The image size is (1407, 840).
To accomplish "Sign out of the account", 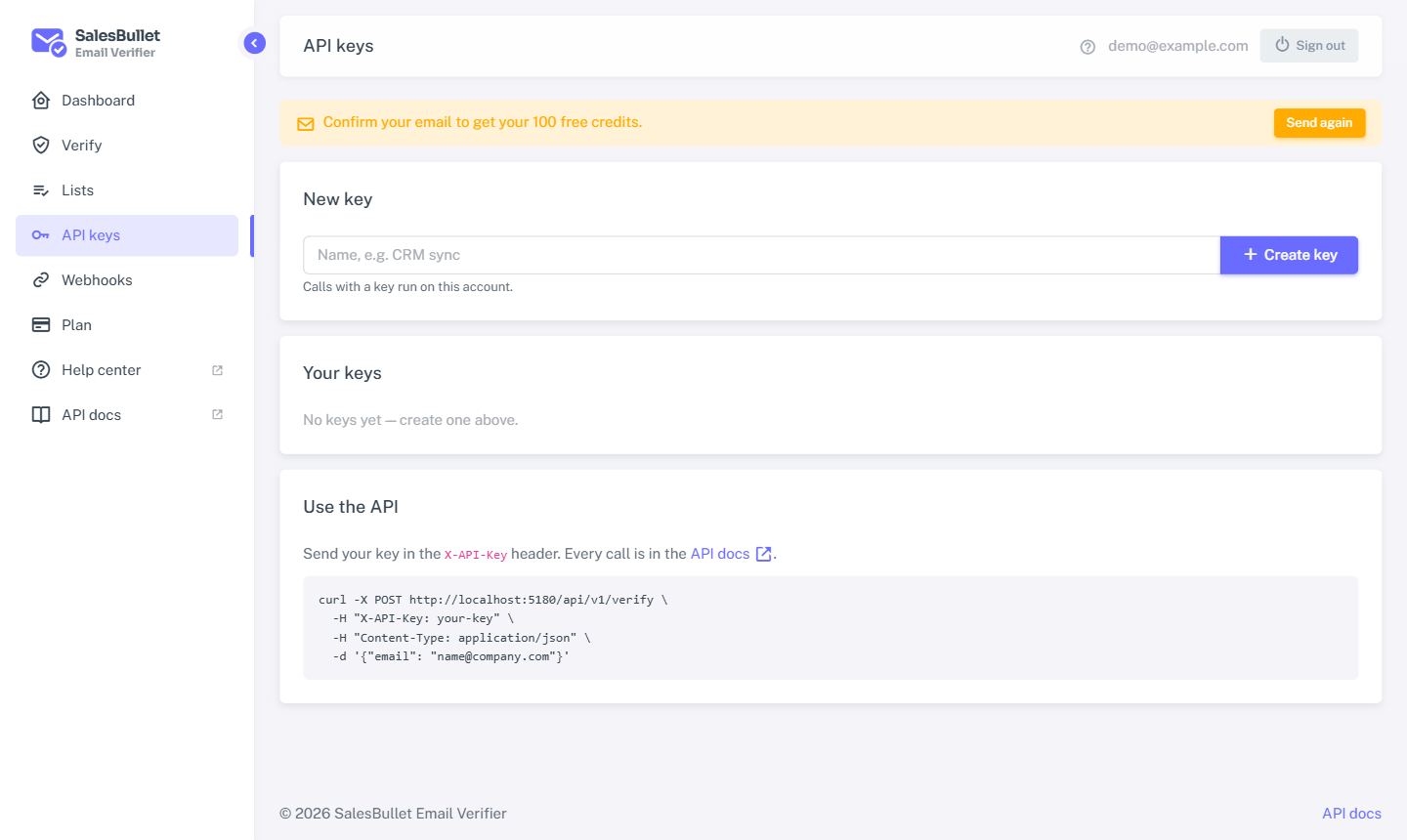I will tap(1309, 46).
